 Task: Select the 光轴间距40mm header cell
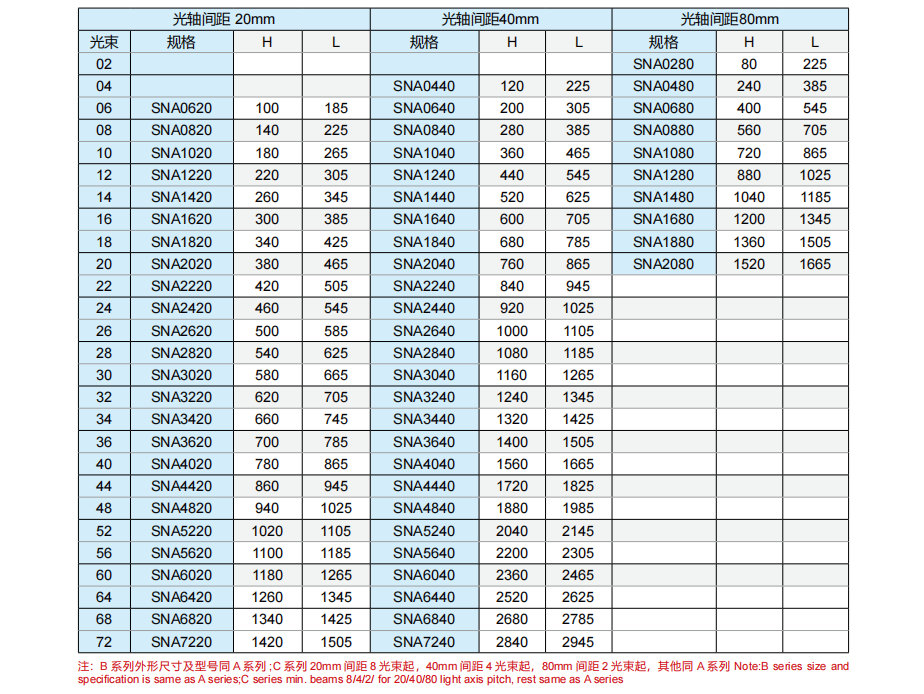[490, 19]
